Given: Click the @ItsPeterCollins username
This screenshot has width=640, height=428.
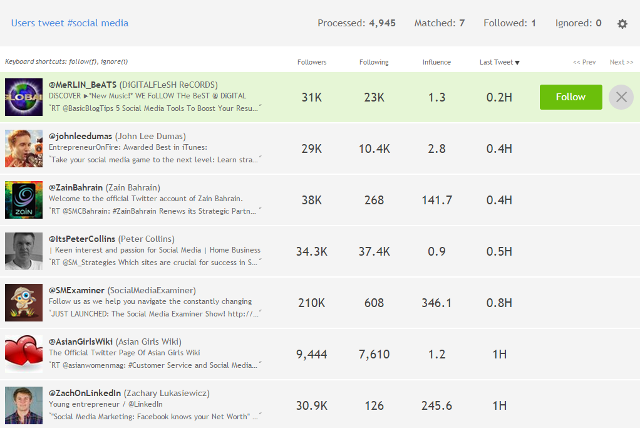Looking at the screenshot, I should coord(82,239).
